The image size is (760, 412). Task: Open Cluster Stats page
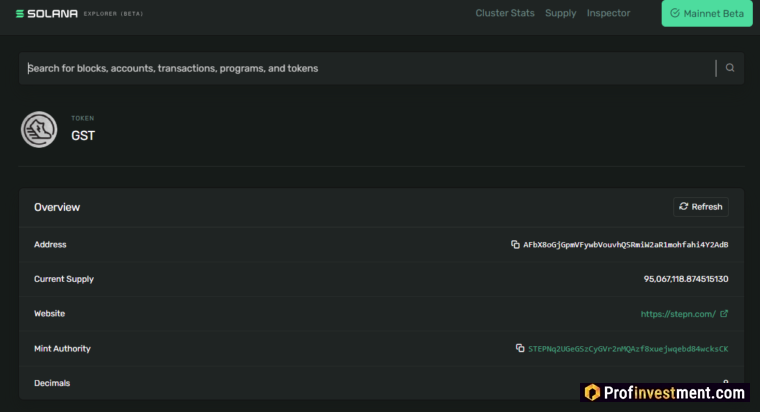[x=505, y=13]
